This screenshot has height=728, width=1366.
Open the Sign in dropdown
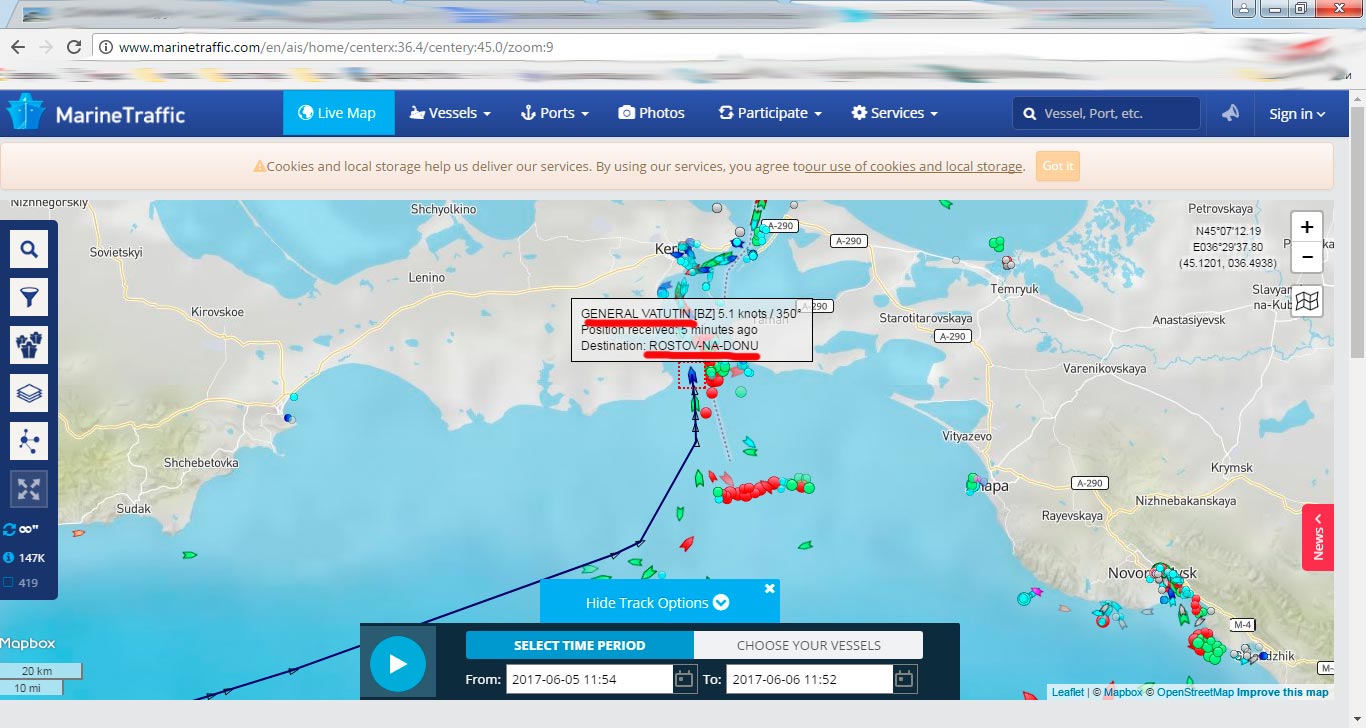click(1297, 113)
